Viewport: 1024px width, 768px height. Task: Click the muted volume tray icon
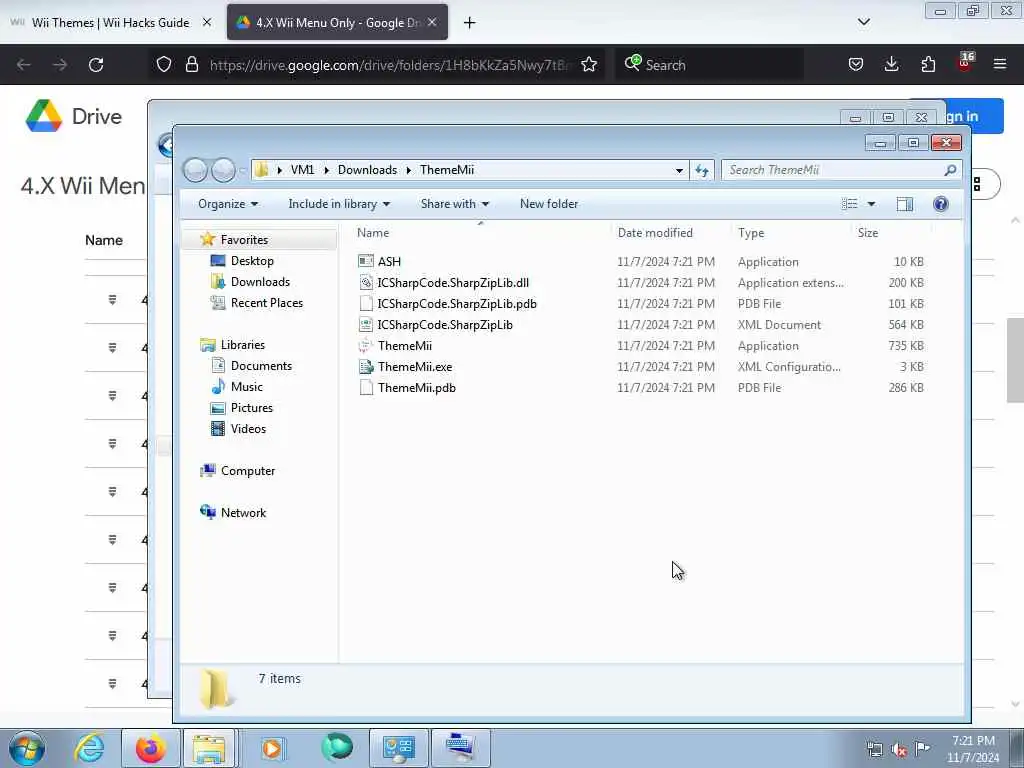click(899, 750)
